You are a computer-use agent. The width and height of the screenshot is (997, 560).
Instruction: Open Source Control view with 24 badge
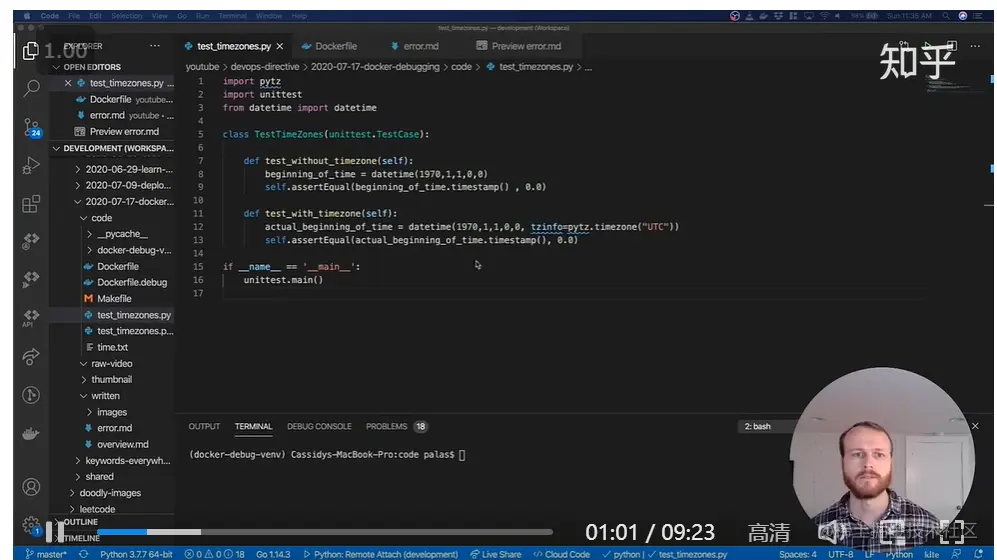coord(31,127)
